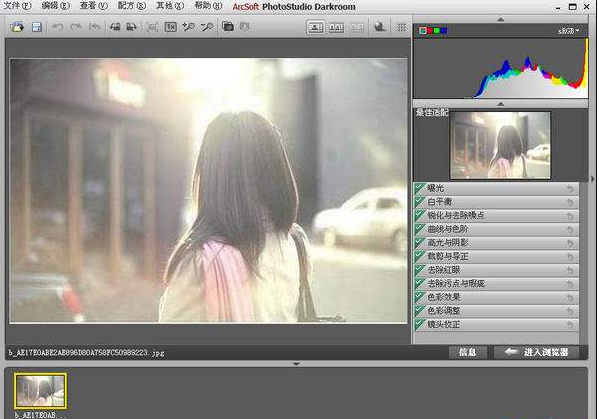Viewport: 599px width, 419px height.
Task: Expand the 锐化与去除噪点 panel header
Action: (x=496, y=215)
